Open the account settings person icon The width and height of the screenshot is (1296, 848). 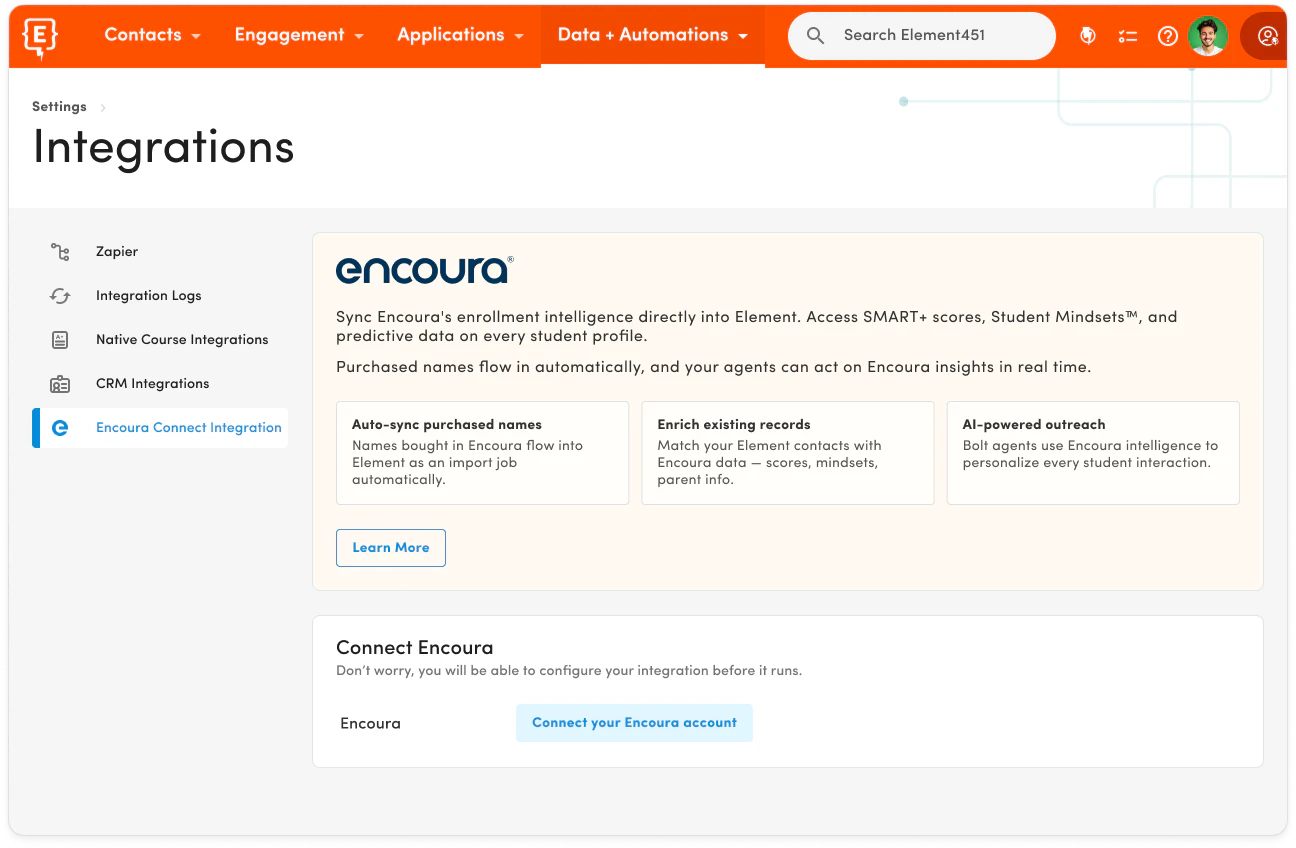point(1267,37)
